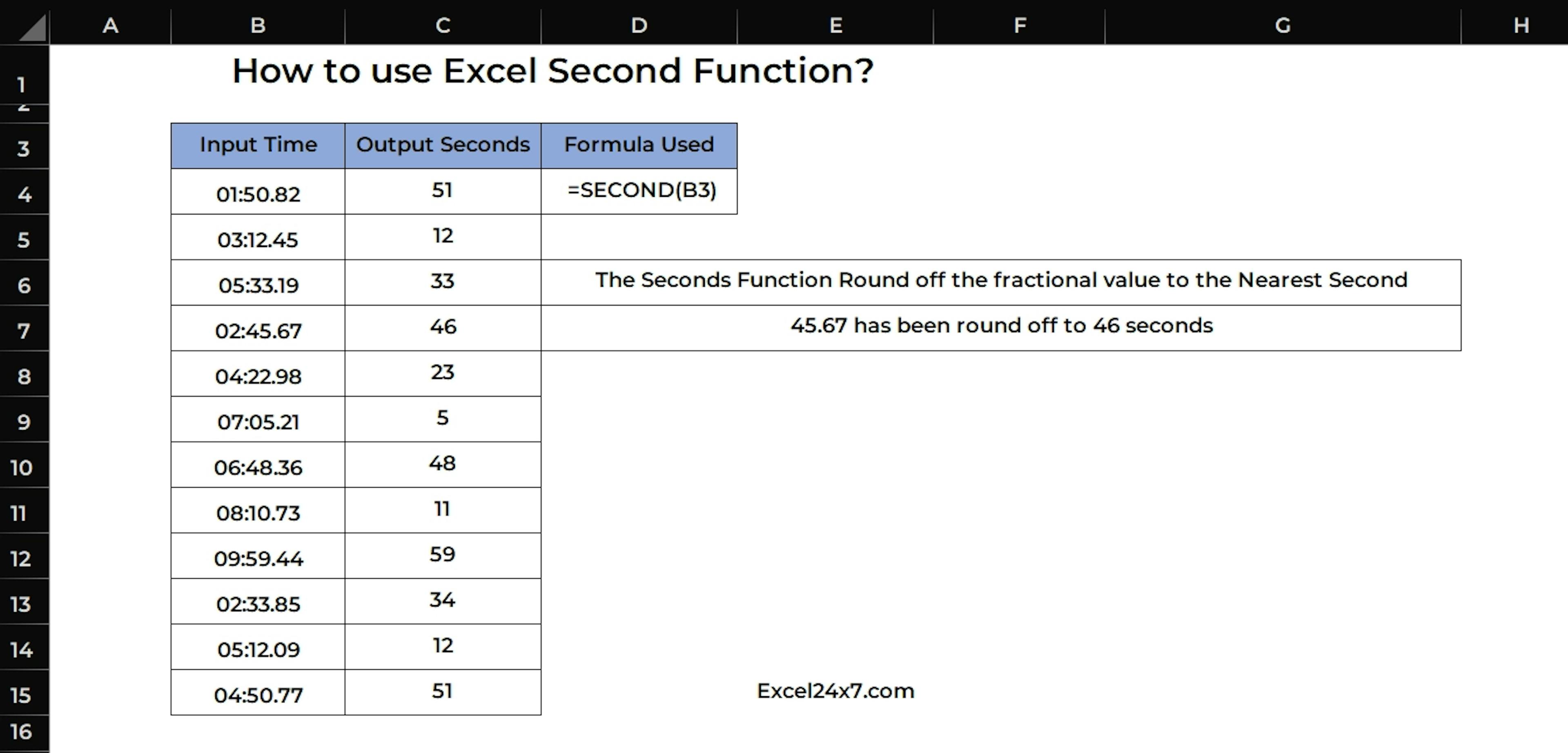Image resolution: width=1568 pixels, height=753 pixels.
Task: Click the output cell showing 59
Action: pyautogui.click(x=443, y=555)
